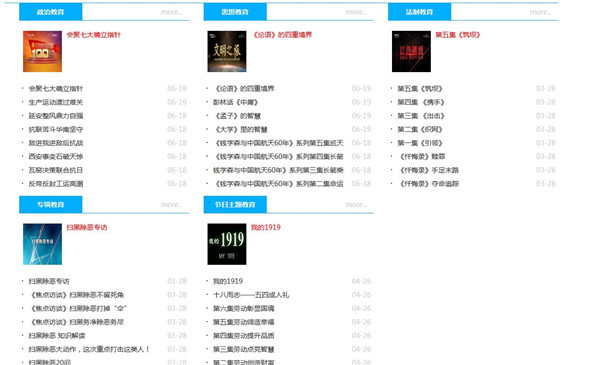Open the 1919 poster thumbnail
Image resolution: width=600 pixels, height=365 pixels.
(227, 244)
